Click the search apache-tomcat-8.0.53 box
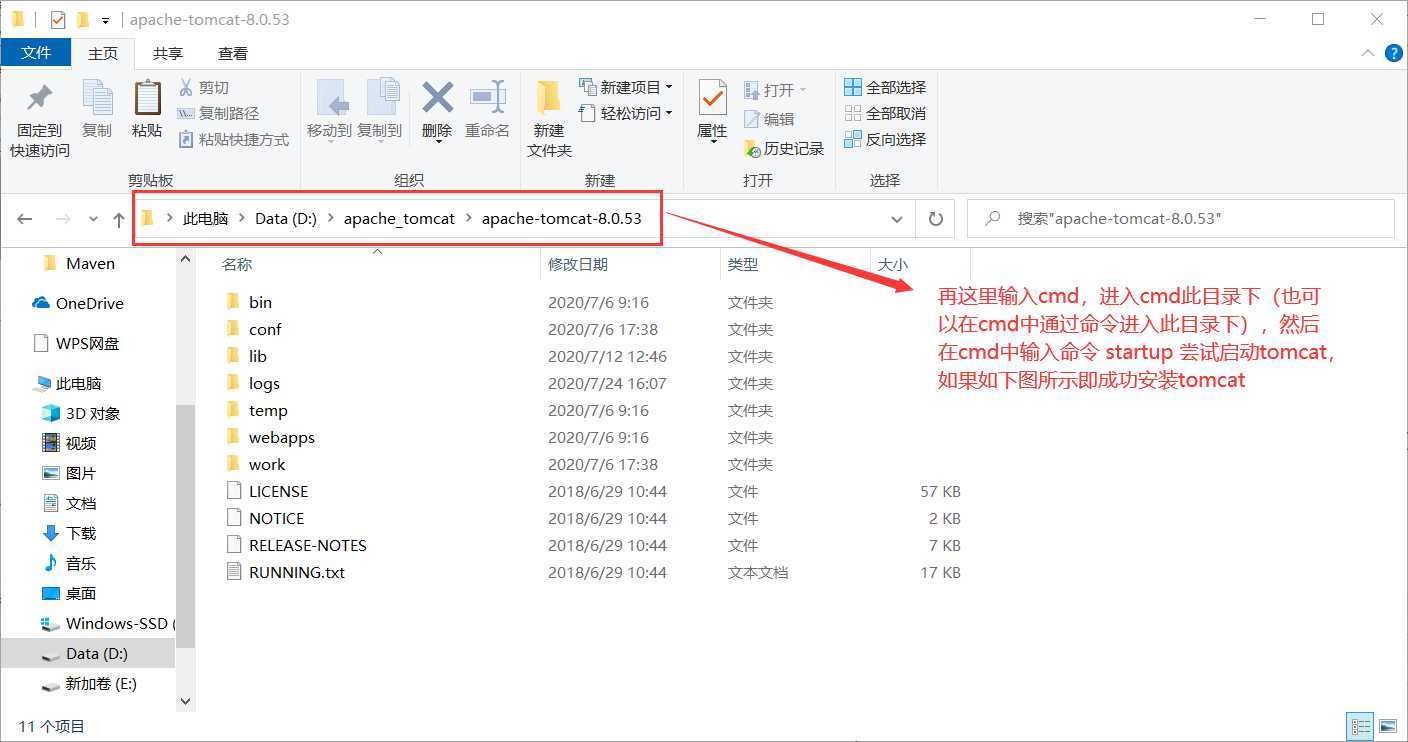 coord(1180,218)
